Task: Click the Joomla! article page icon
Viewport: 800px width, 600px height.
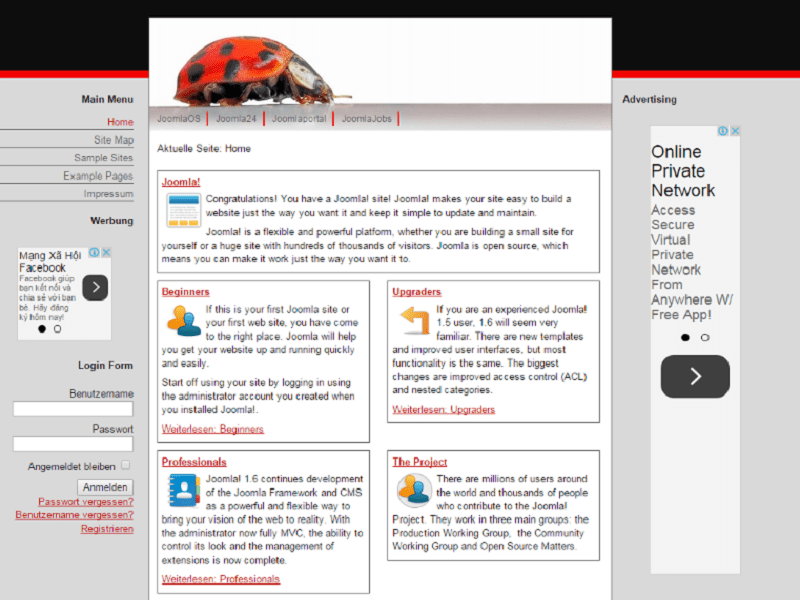Action: [x=184, y=210]
